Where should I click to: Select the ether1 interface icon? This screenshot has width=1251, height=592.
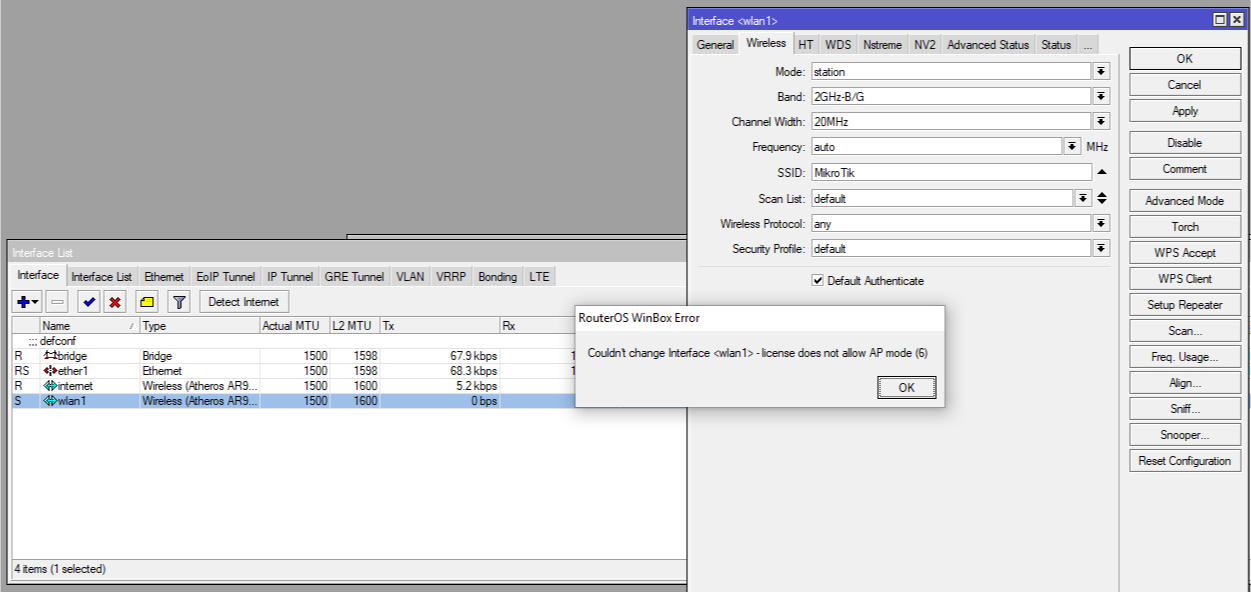pyautogui.click(x=50, y=371)
